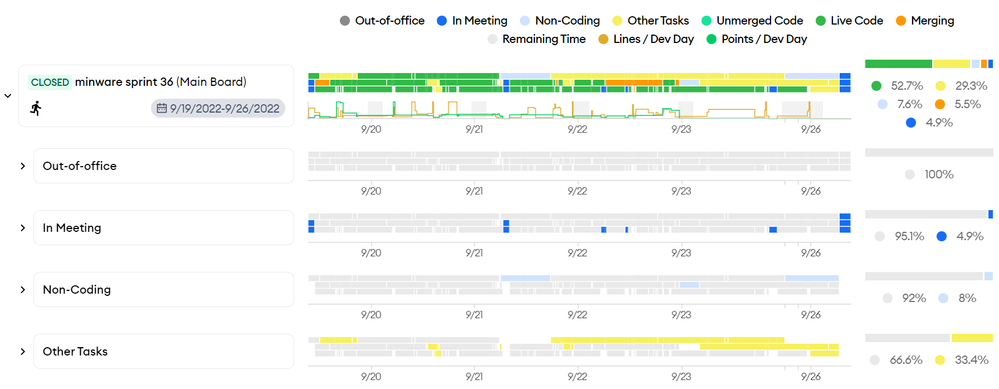Image resolution: width=999 pixels, height=389 pixels.
Task: Click the 100% value in Out-of-office row
Action: [x=939, y=174]
